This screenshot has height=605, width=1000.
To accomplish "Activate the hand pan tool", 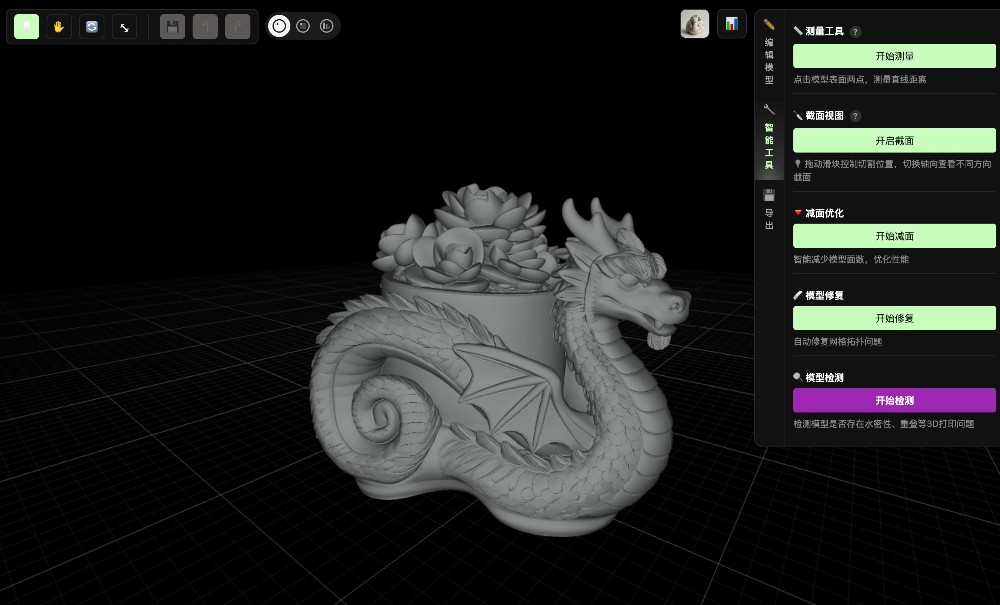I will 59,26.
